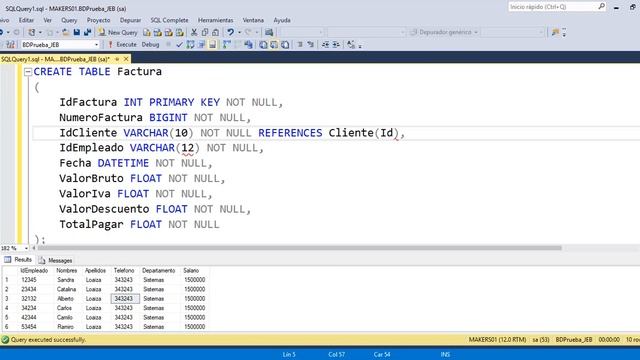Click the Cut scissors icon

[194, 32]
